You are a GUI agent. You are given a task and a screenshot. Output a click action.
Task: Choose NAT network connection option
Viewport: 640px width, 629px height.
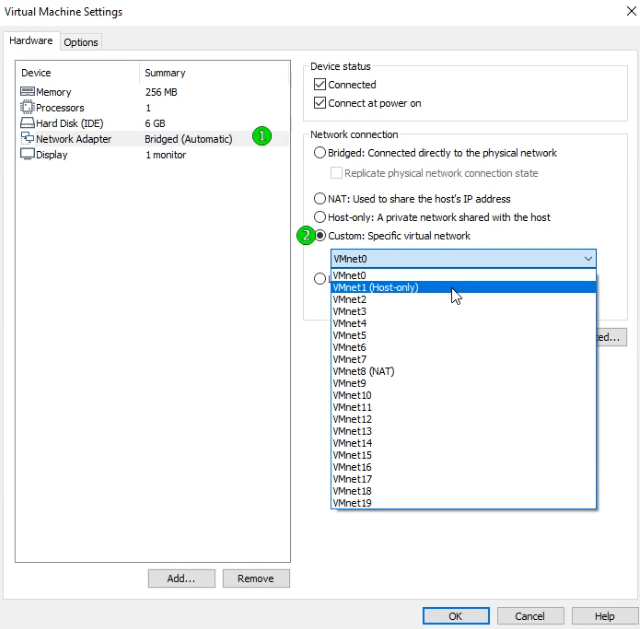tap(320, 199)
